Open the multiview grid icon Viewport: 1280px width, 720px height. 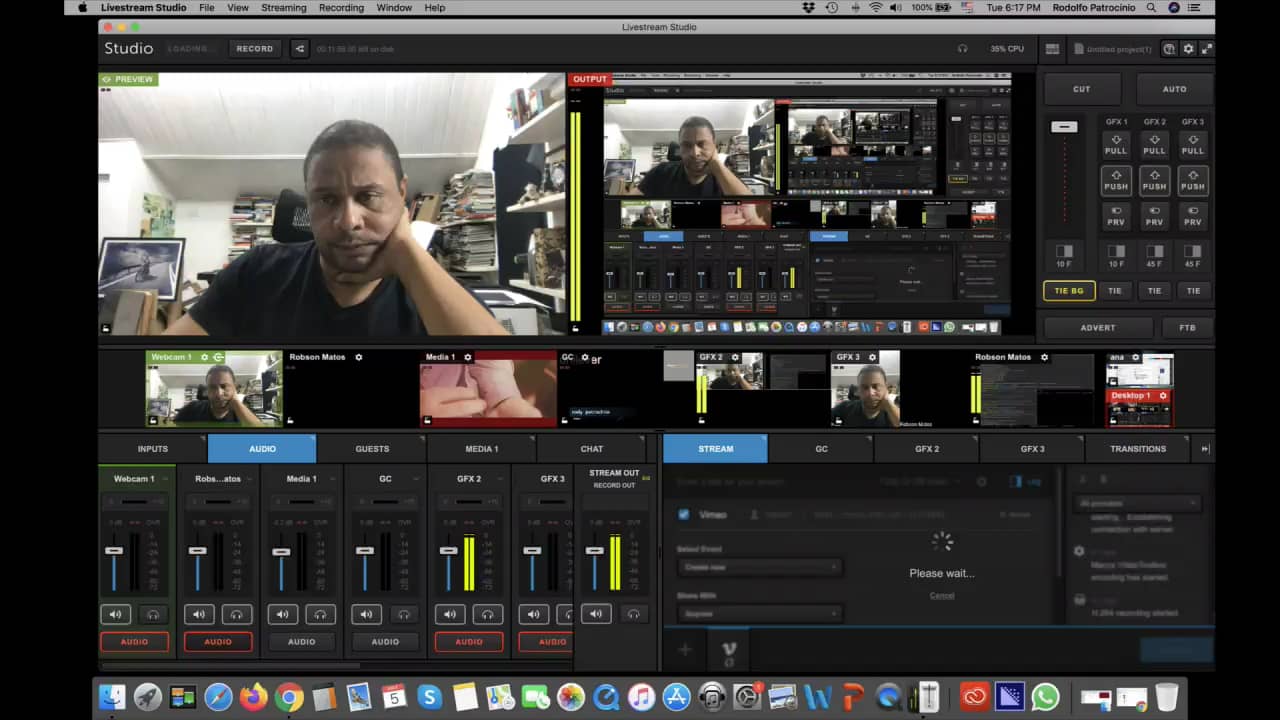[1052, 48]
